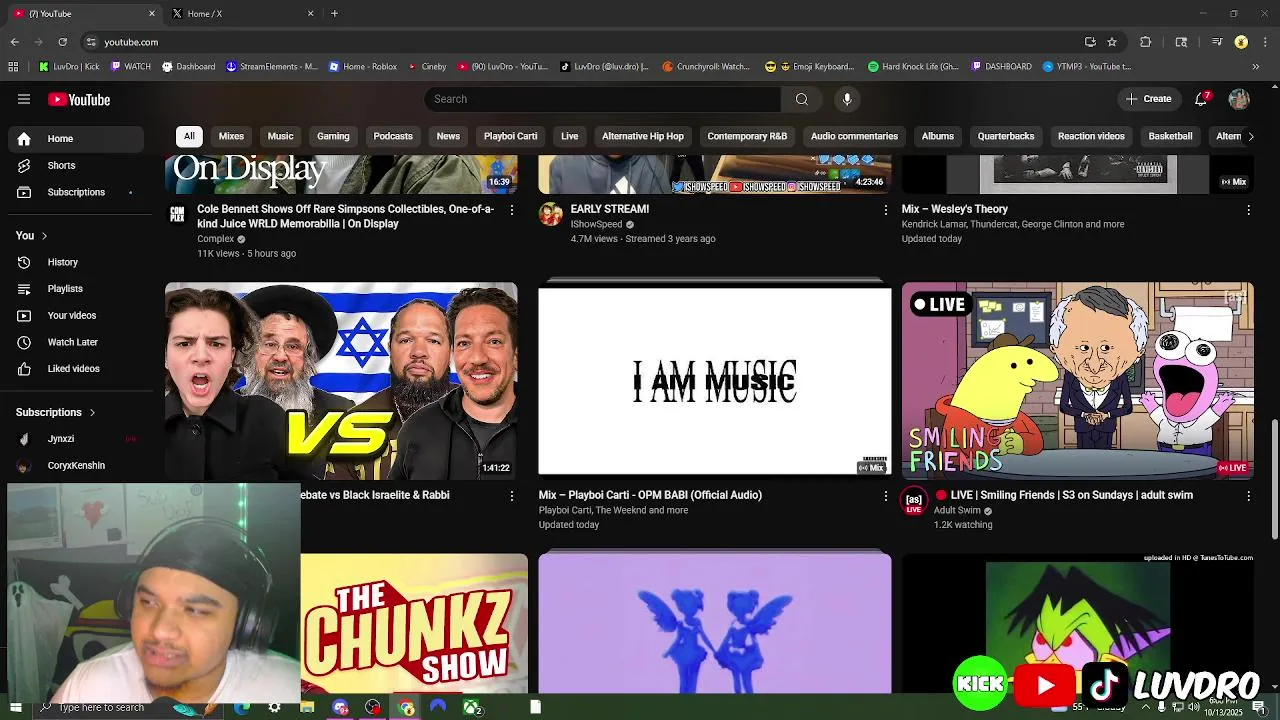
Task: Bookmark this page with star icon
Action: [1112, 42]
